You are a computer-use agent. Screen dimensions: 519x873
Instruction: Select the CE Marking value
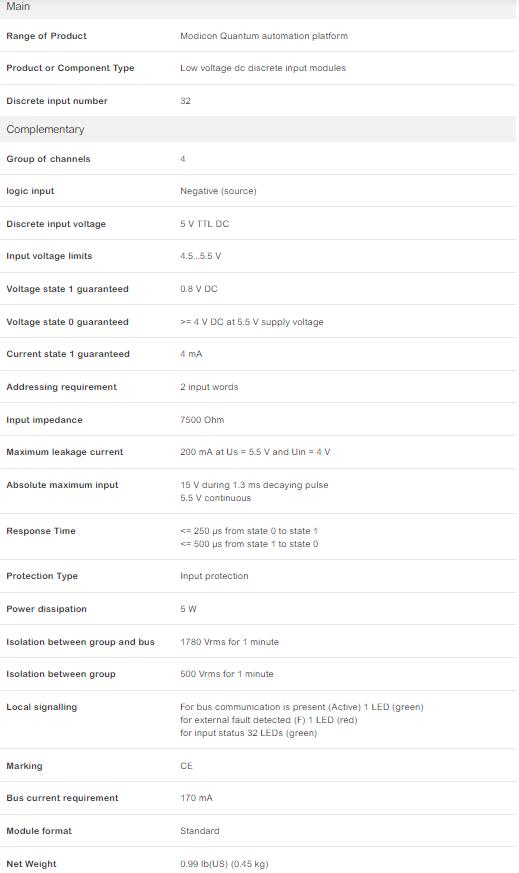[x=187, y=766]
